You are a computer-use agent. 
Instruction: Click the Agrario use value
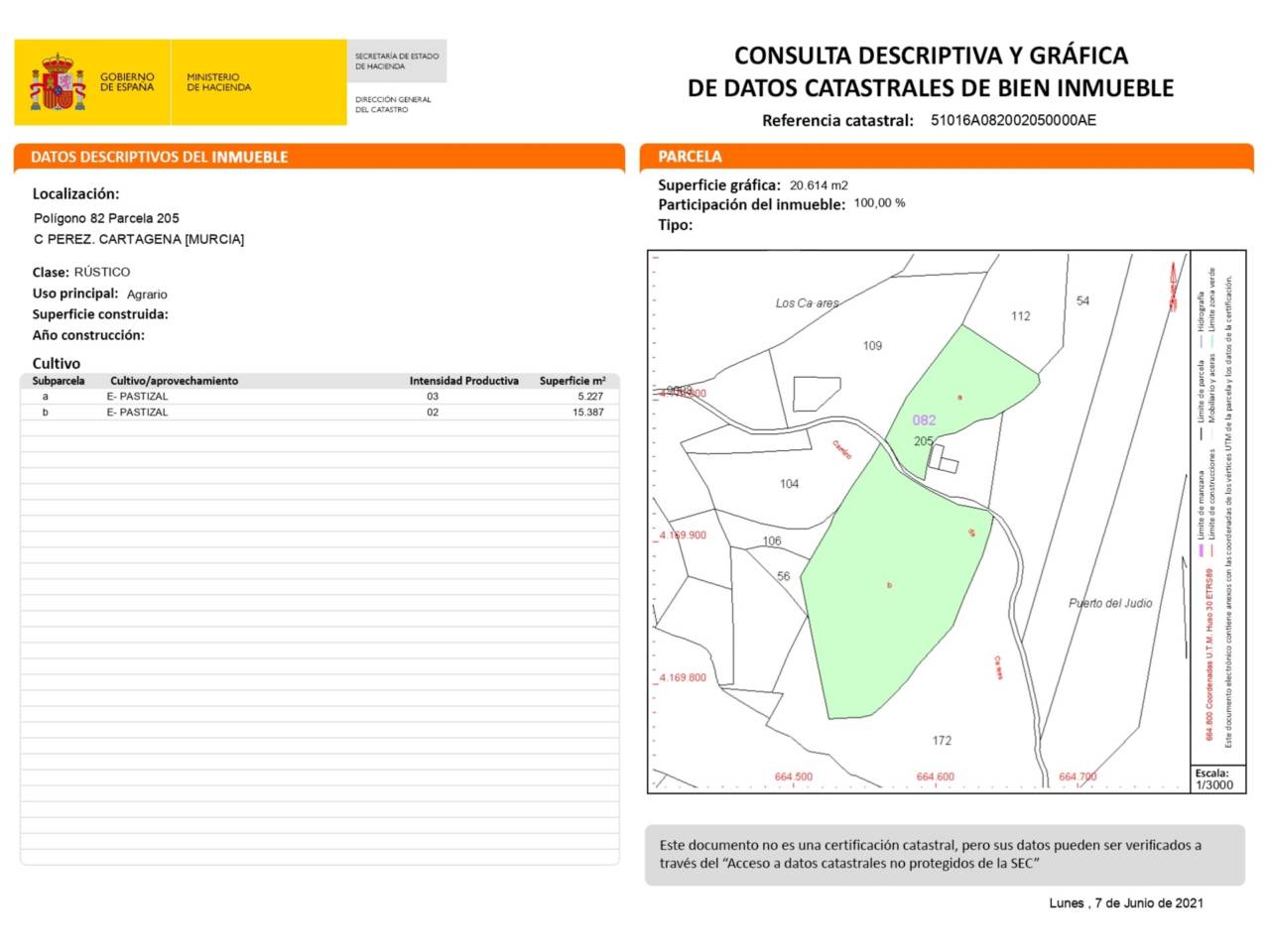(x=147, y=295)
